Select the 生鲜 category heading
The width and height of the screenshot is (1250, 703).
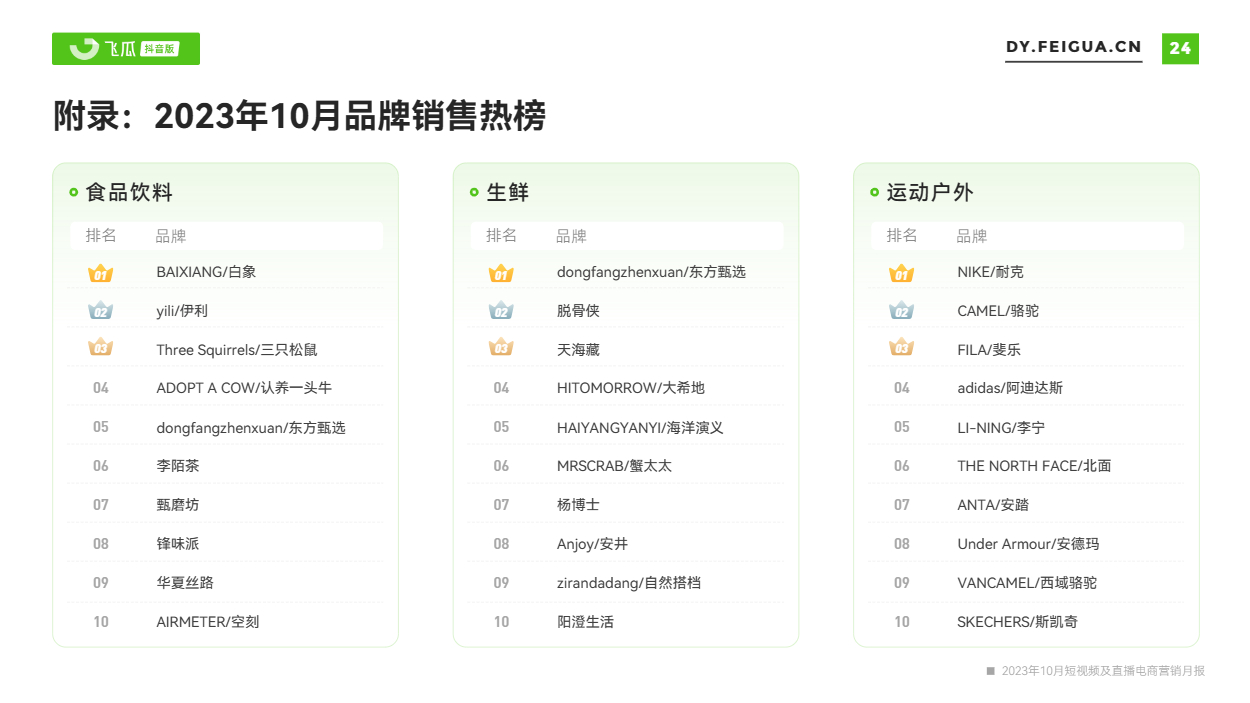click(507, 193)
